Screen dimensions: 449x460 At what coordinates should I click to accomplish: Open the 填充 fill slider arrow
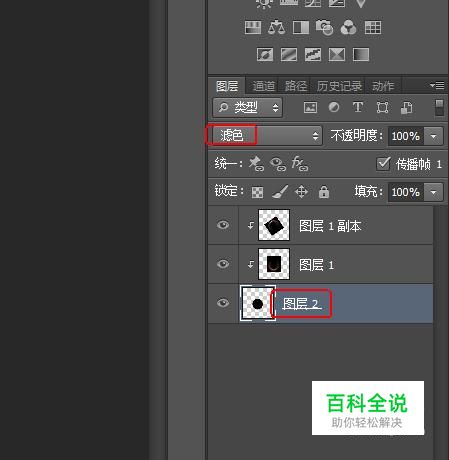click(x=433, y=192)
